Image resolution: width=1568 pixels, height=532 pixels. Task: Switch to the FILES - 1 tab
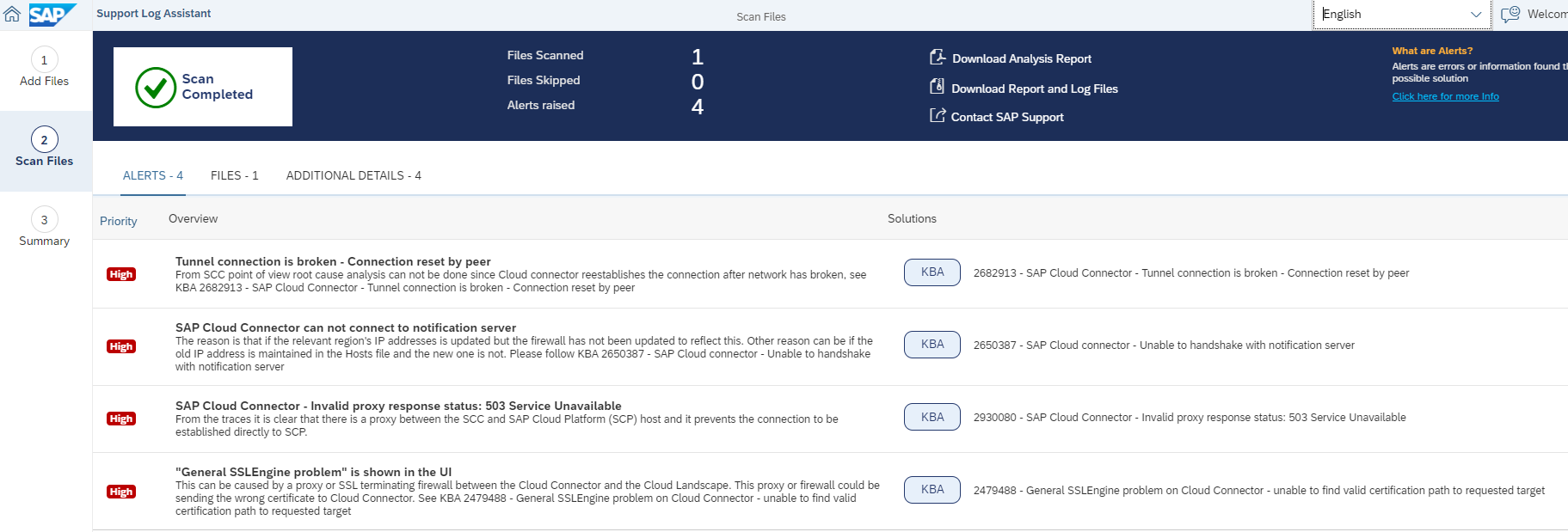point(235,175)
